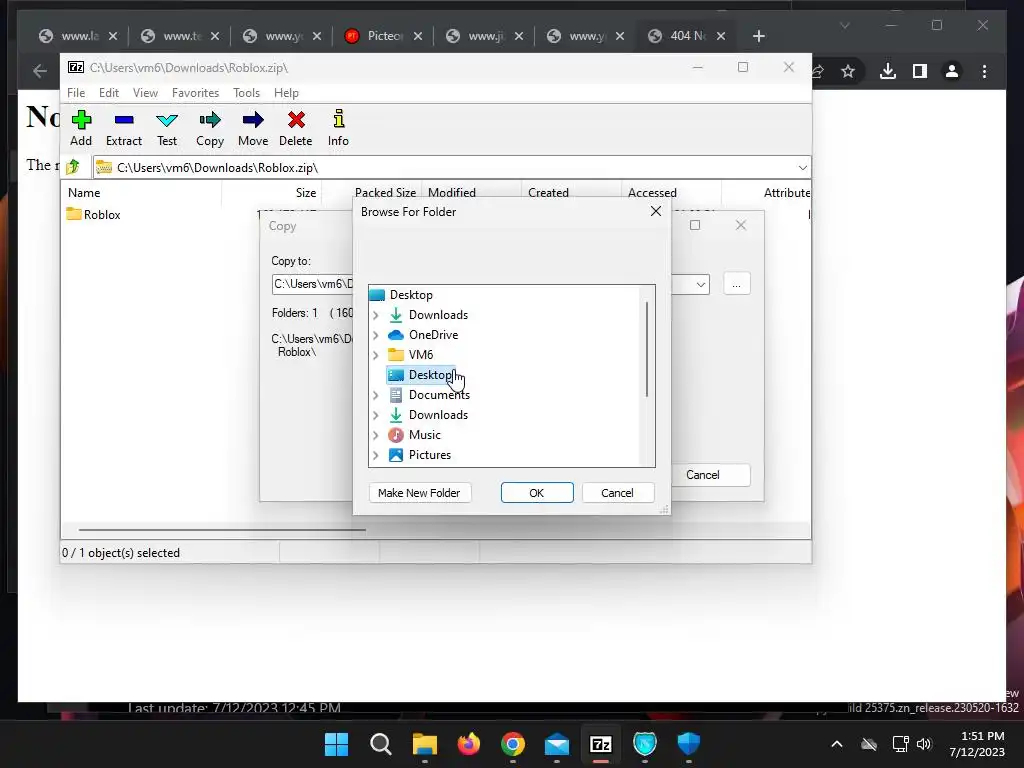
Task: Open the Info tool
Action: (338, 128)
